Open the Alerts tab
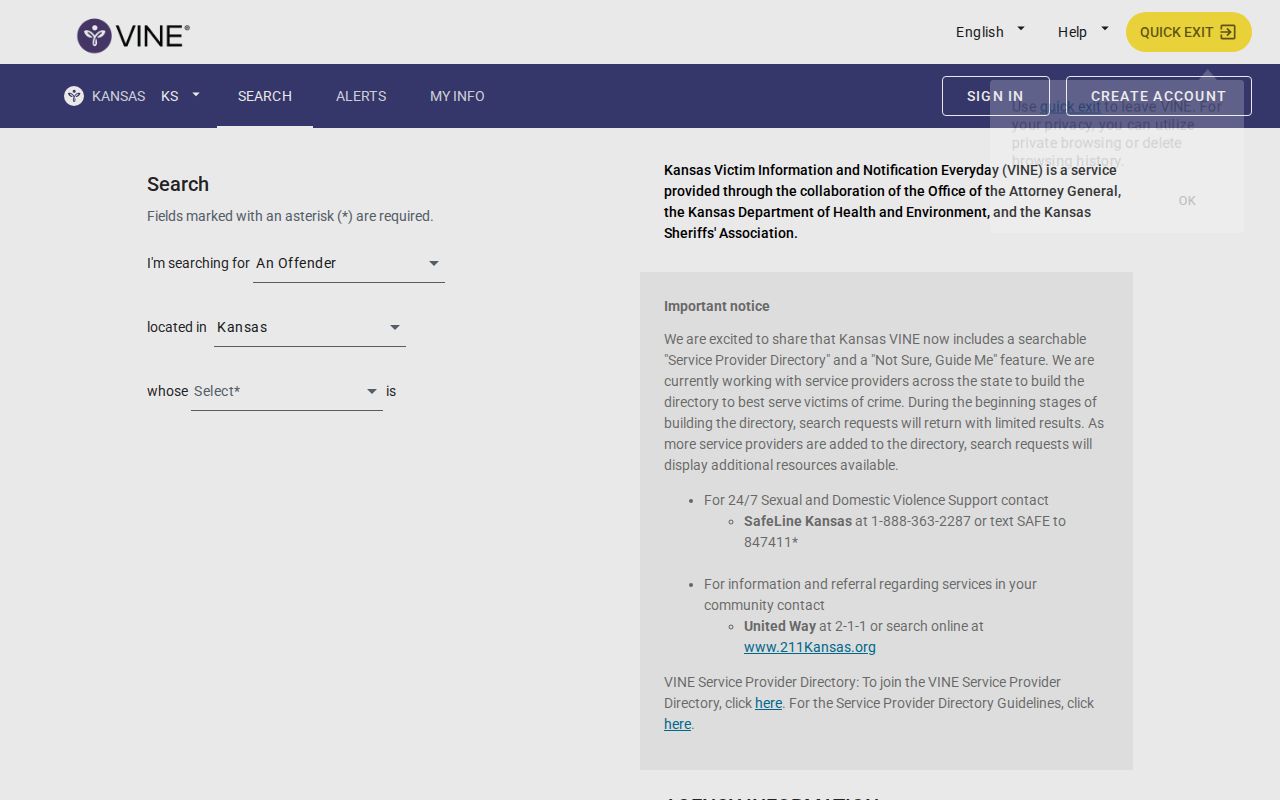The image size is (1280, 800). (x=361, y=96)
